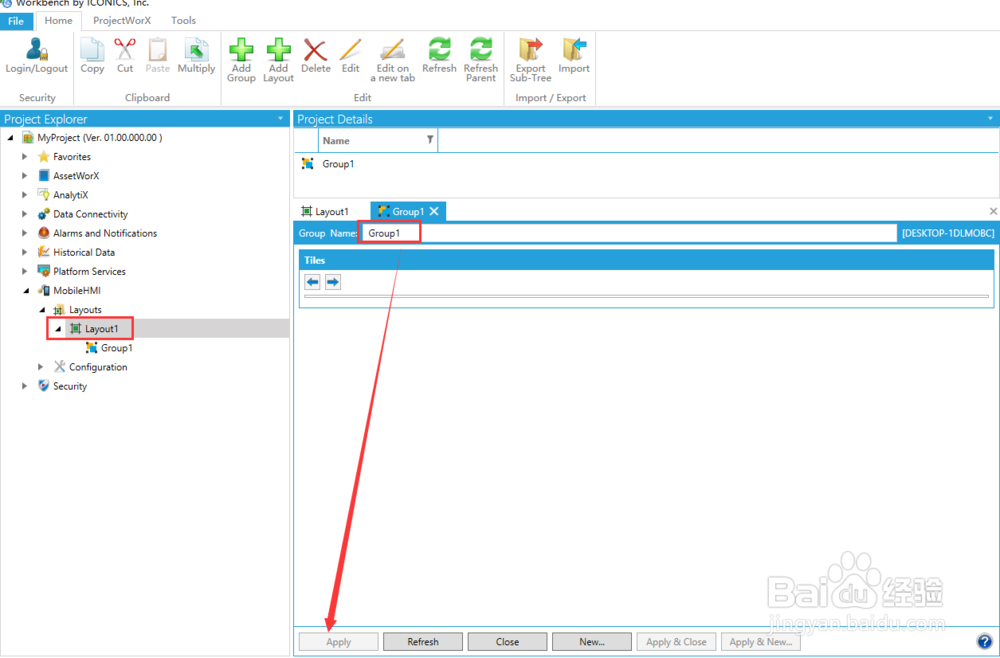Collapse the Layout1 node

point(58,329)
